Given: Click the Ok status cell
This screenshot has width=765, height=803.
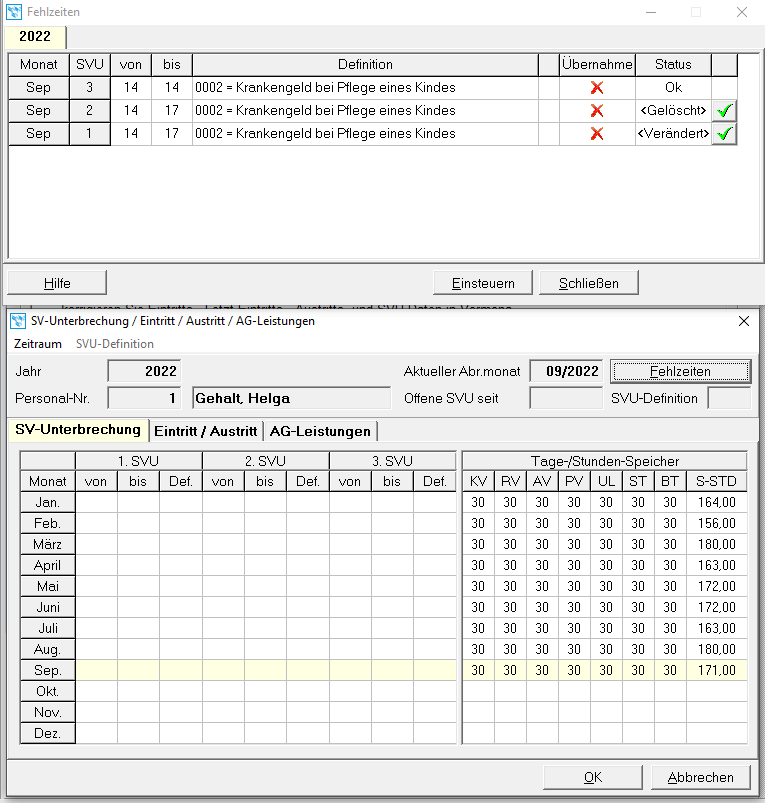Looking at the screenshot, I should point(673,88).
